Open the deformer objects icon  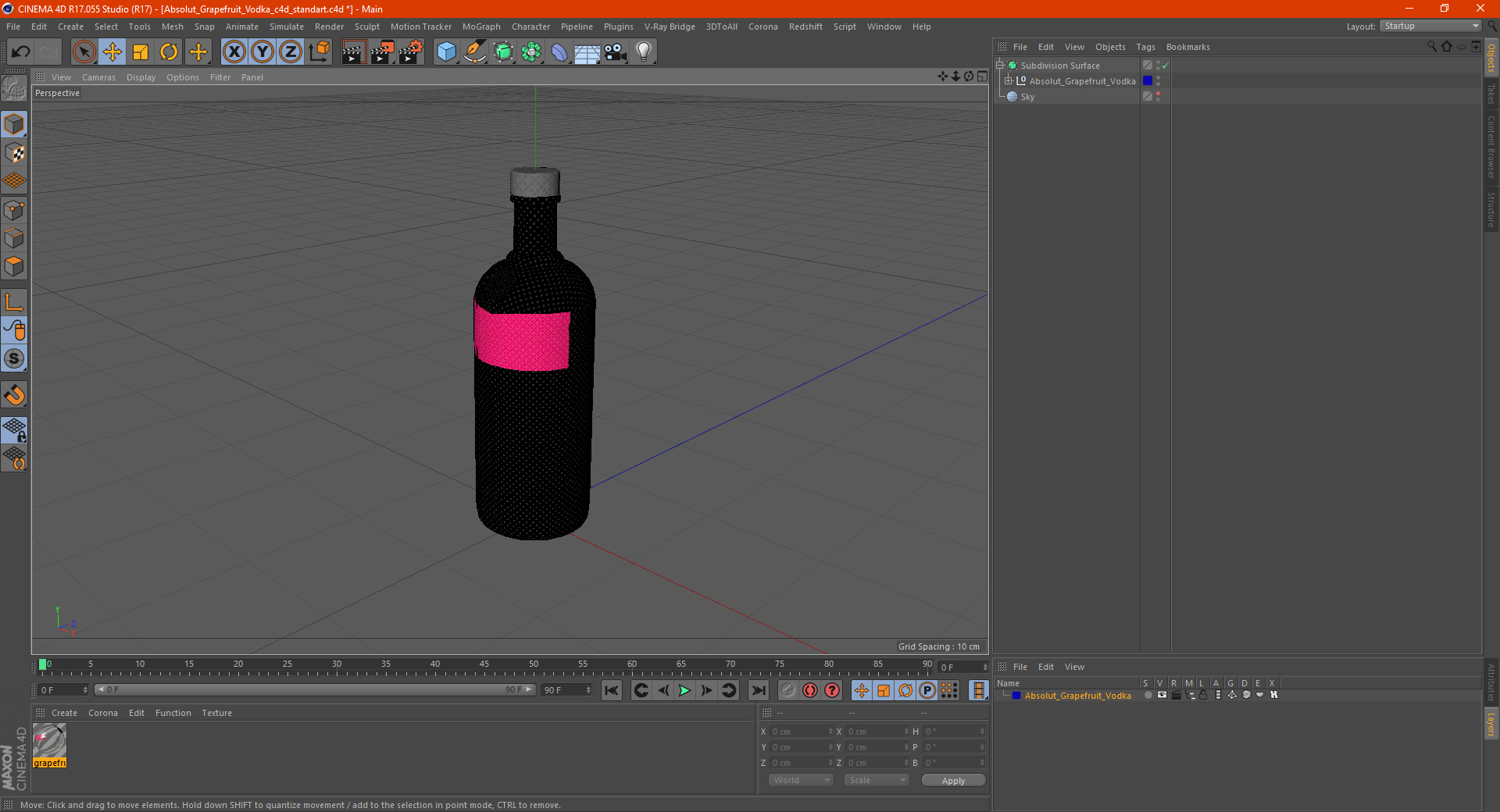pos(559,52)
